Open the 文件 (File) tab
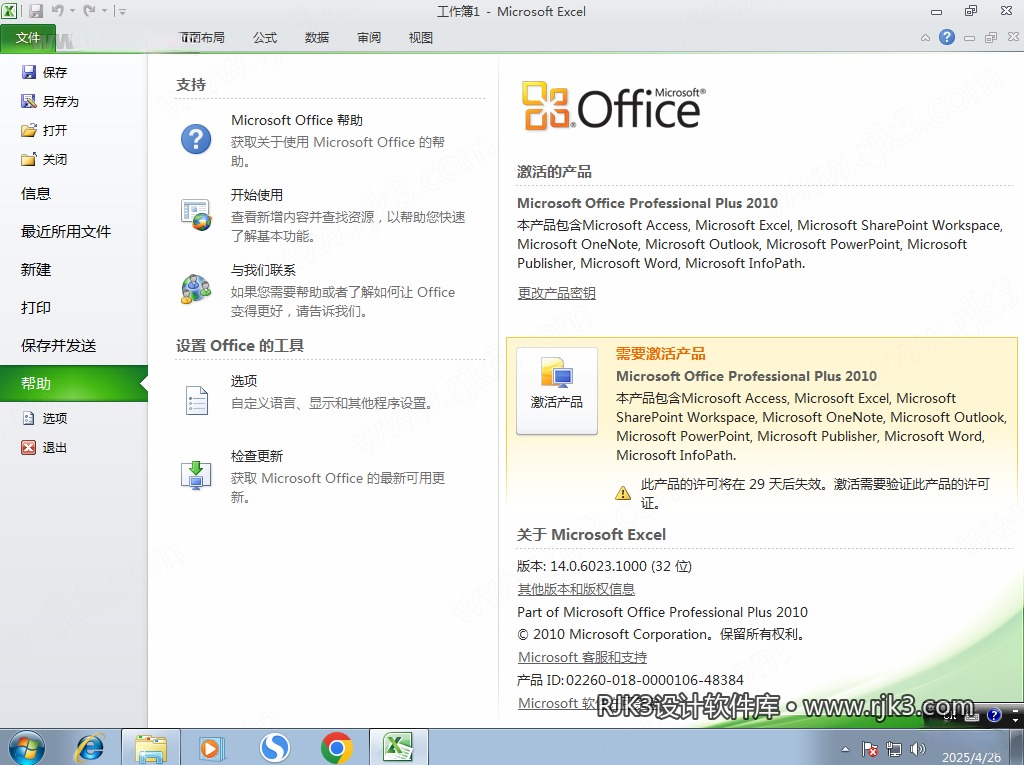The image size is (1024, 765). (28, 38)
